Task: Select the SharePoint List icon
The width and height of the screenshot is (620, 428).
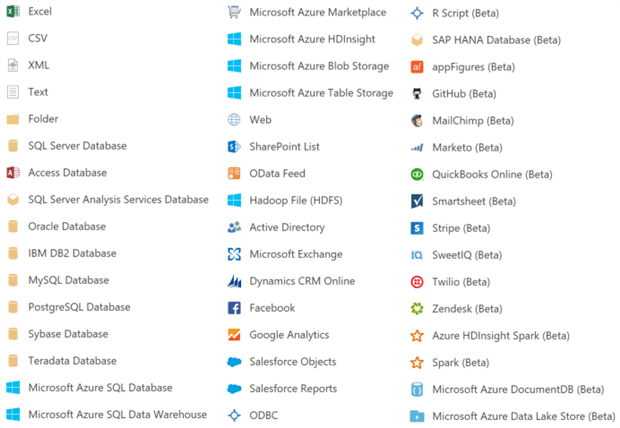Action: point(234,147)
